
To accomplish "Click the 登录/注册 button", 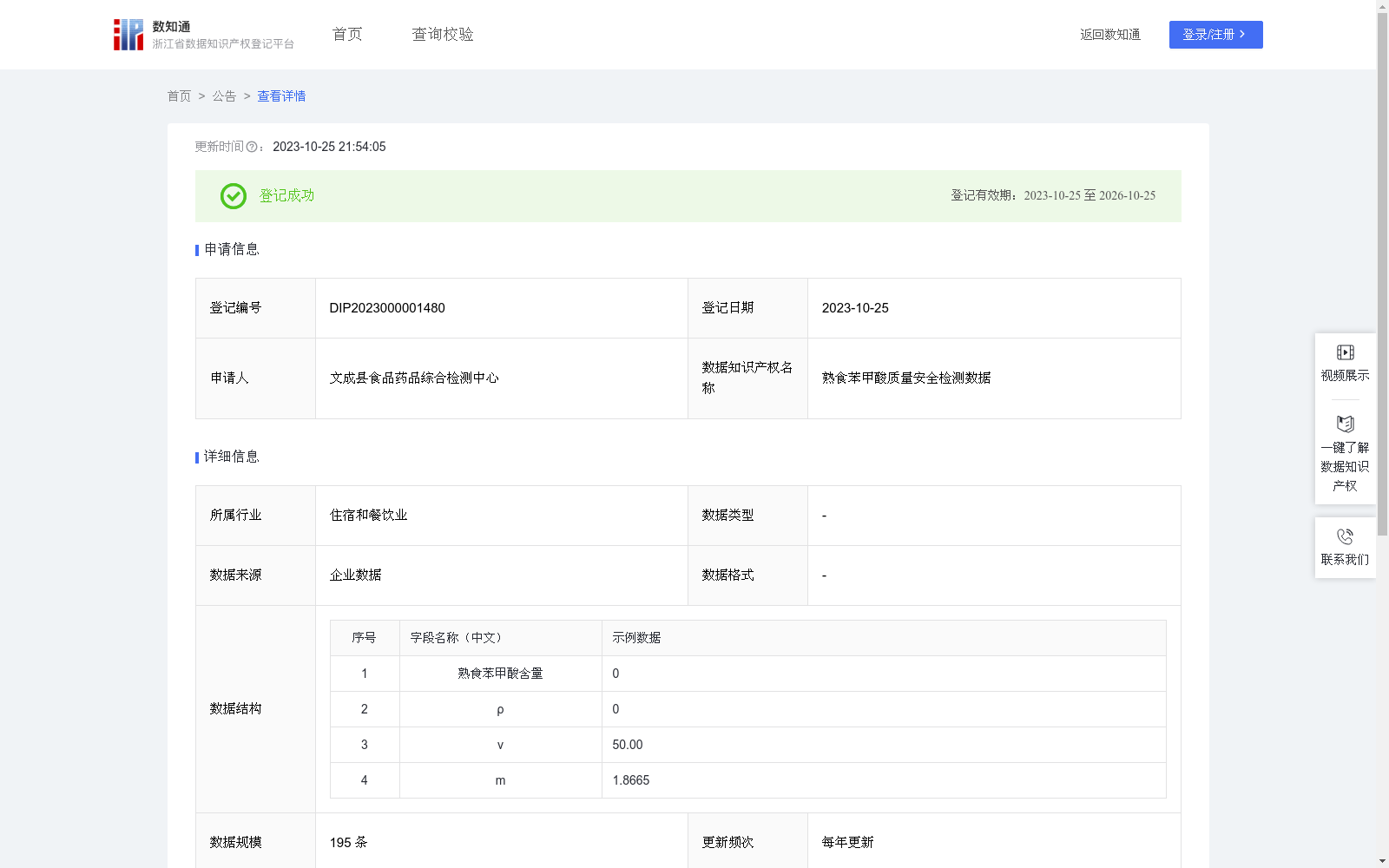I will [1215, 35].
